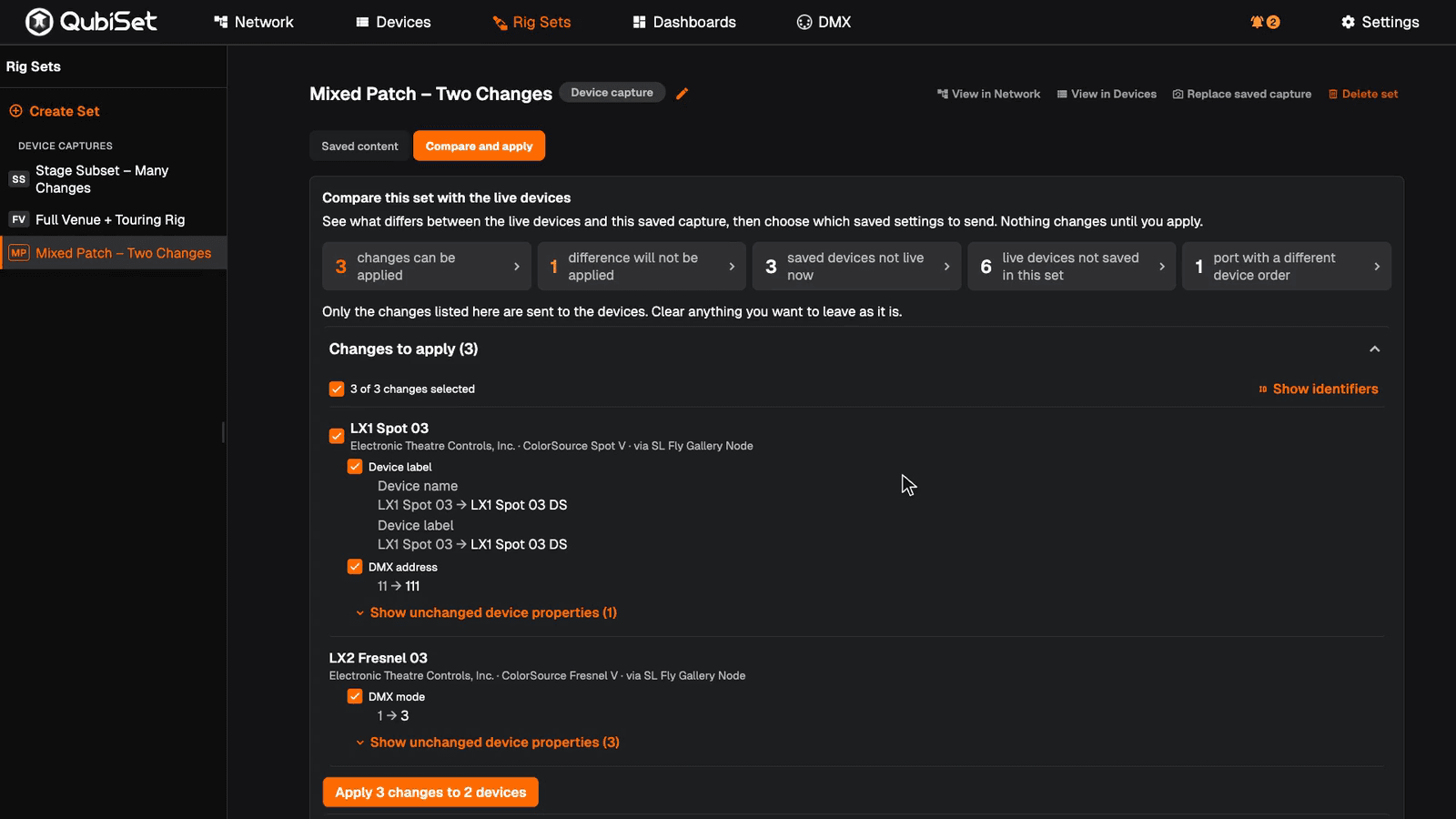Click Replace saved capture
Image resolution: width=1456 pixels, height=819 pixels.
coord(1242,94)
